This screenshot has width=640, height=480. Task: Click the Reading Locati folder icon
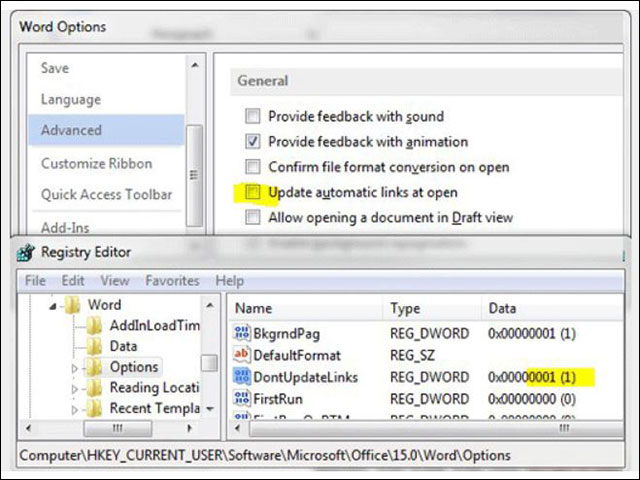tap(94, 387)
